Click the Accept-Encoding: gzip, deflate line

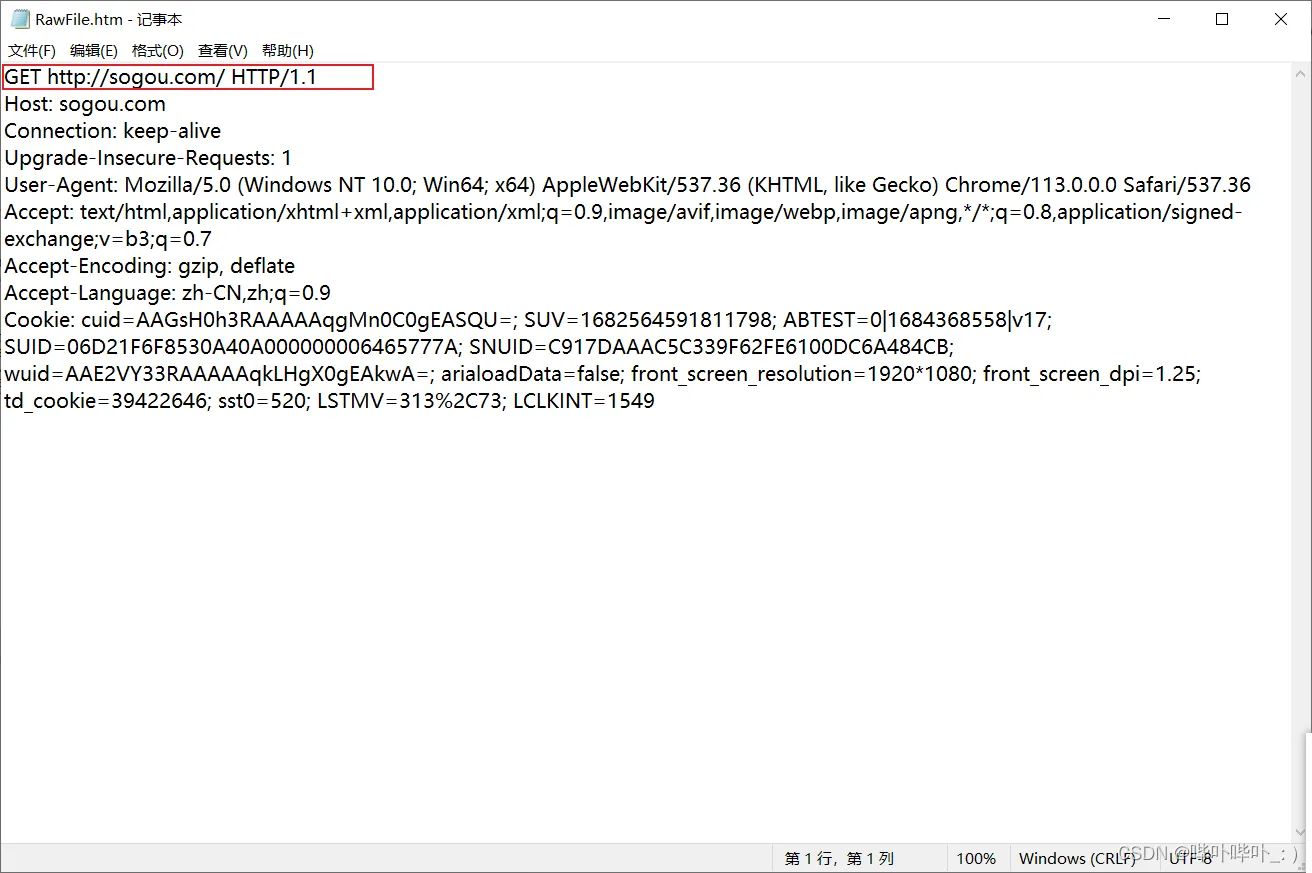coord(150,266)
